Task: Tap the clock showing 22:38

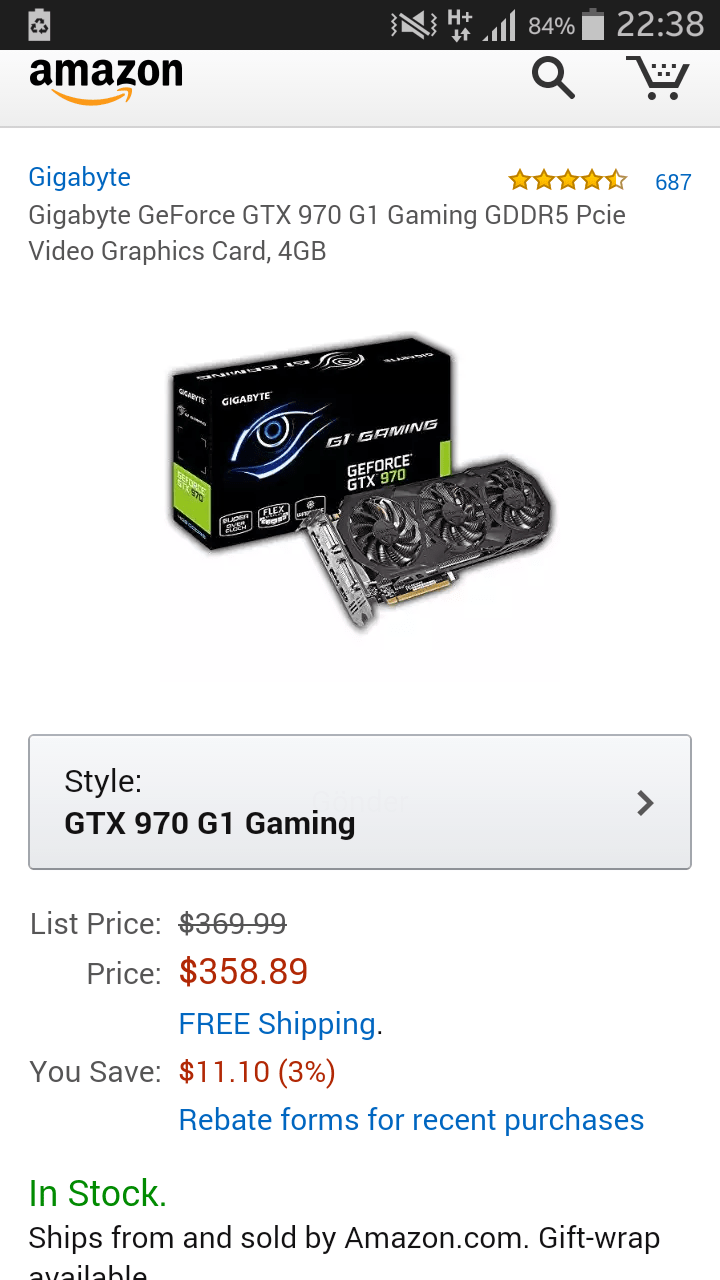Action: [660, 25]
